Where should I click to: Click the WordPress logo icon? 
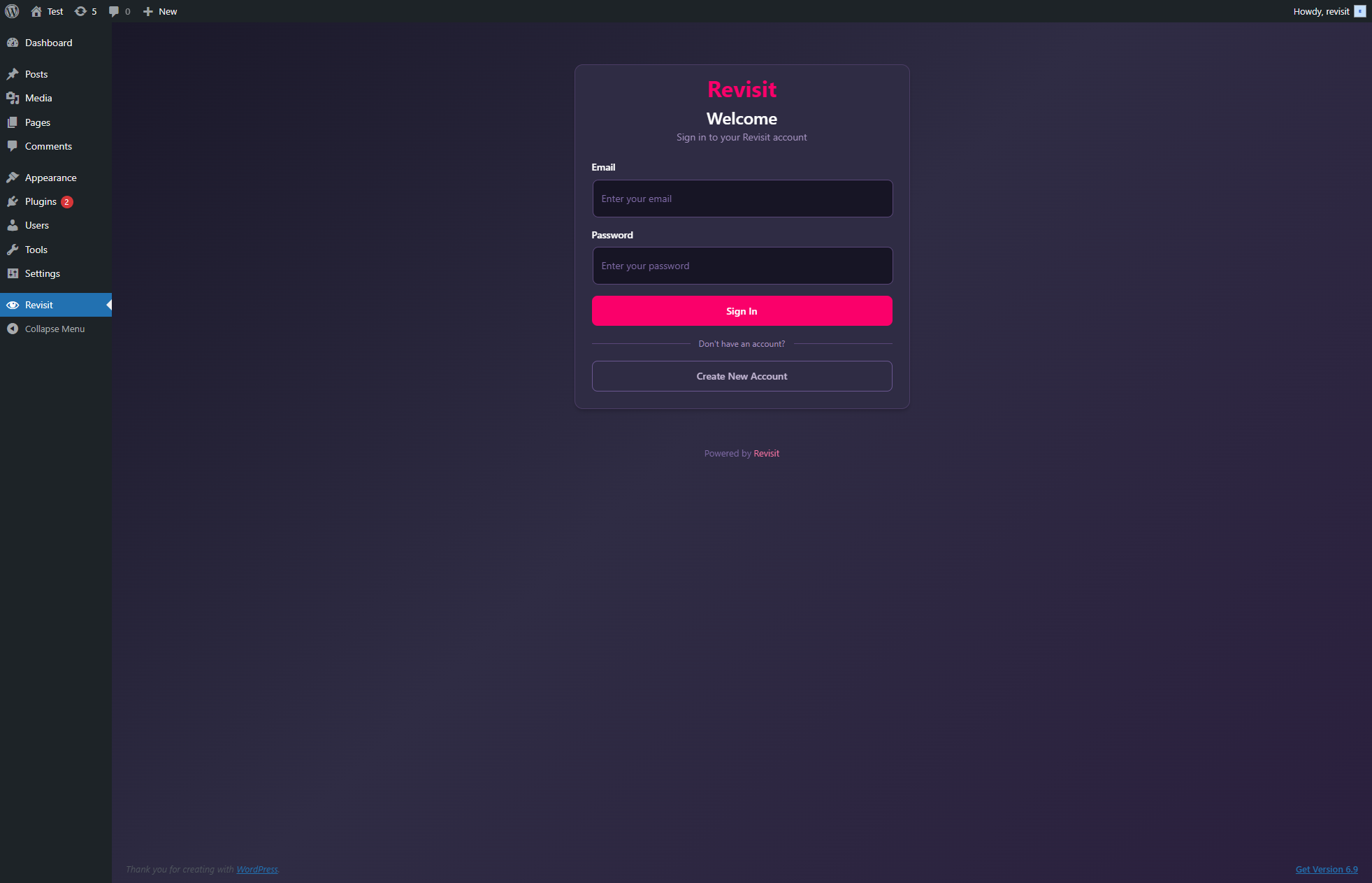(x=12, y=11)
